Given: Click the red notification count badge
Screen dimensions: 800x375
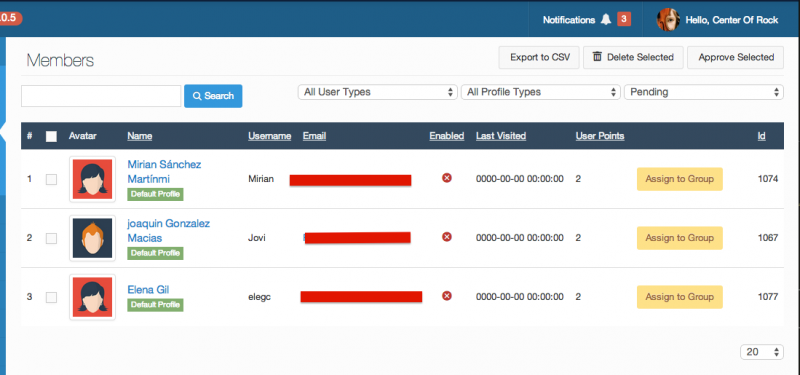Looking at the screenshot, I should [623, 19].
